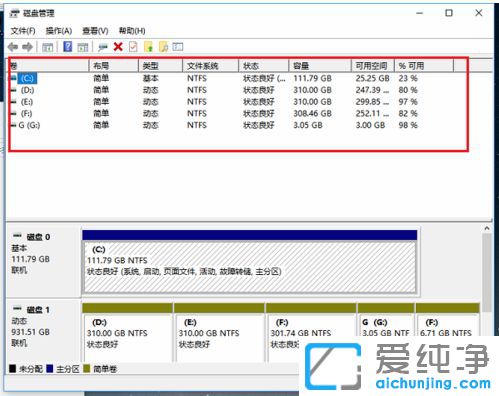
Task: Toggle the show/hide console tree icon
Action: (48, 47)
